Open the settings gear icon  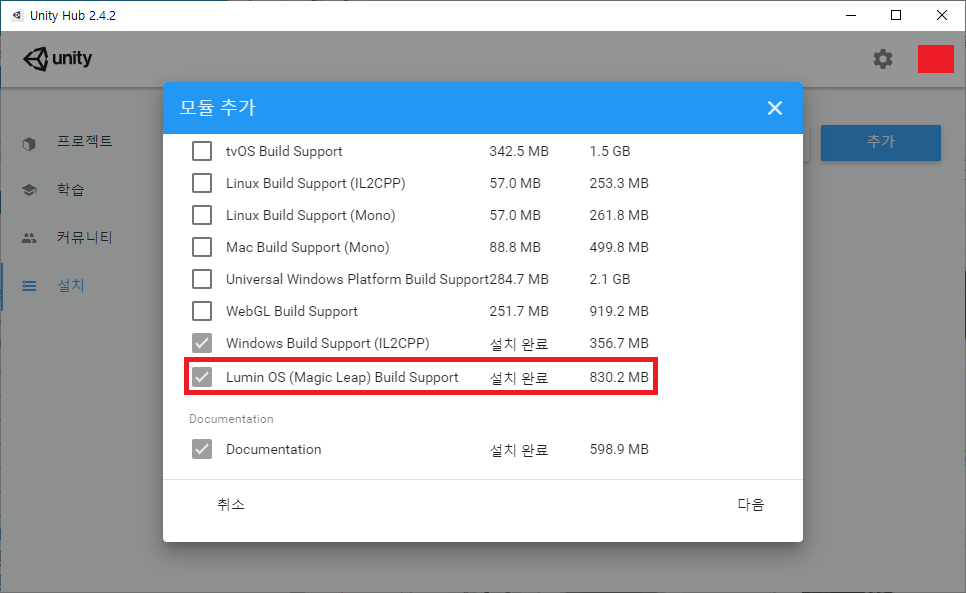(x=883, y=59)
